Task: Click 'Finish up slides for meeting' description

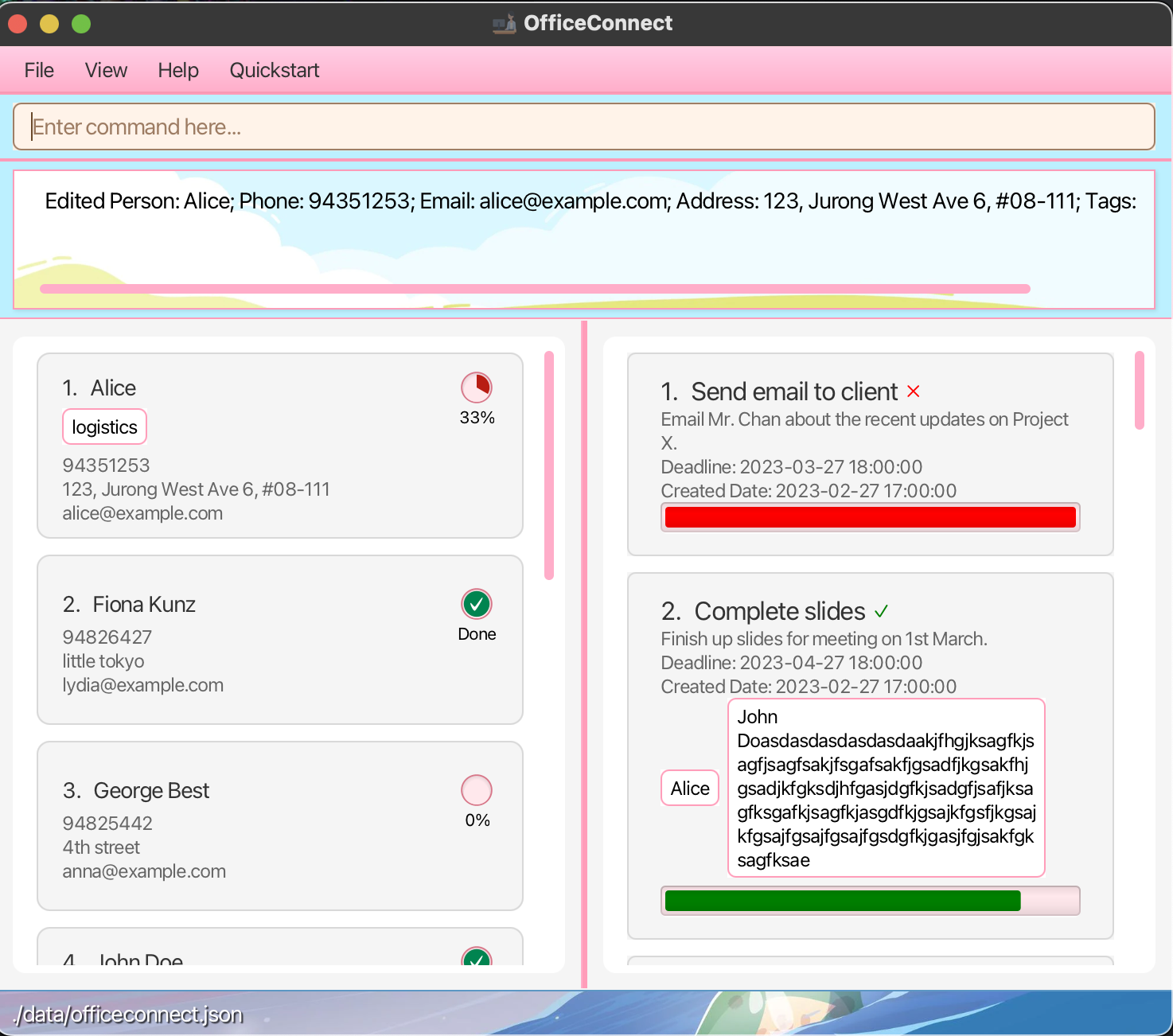Action: [824, 639]
